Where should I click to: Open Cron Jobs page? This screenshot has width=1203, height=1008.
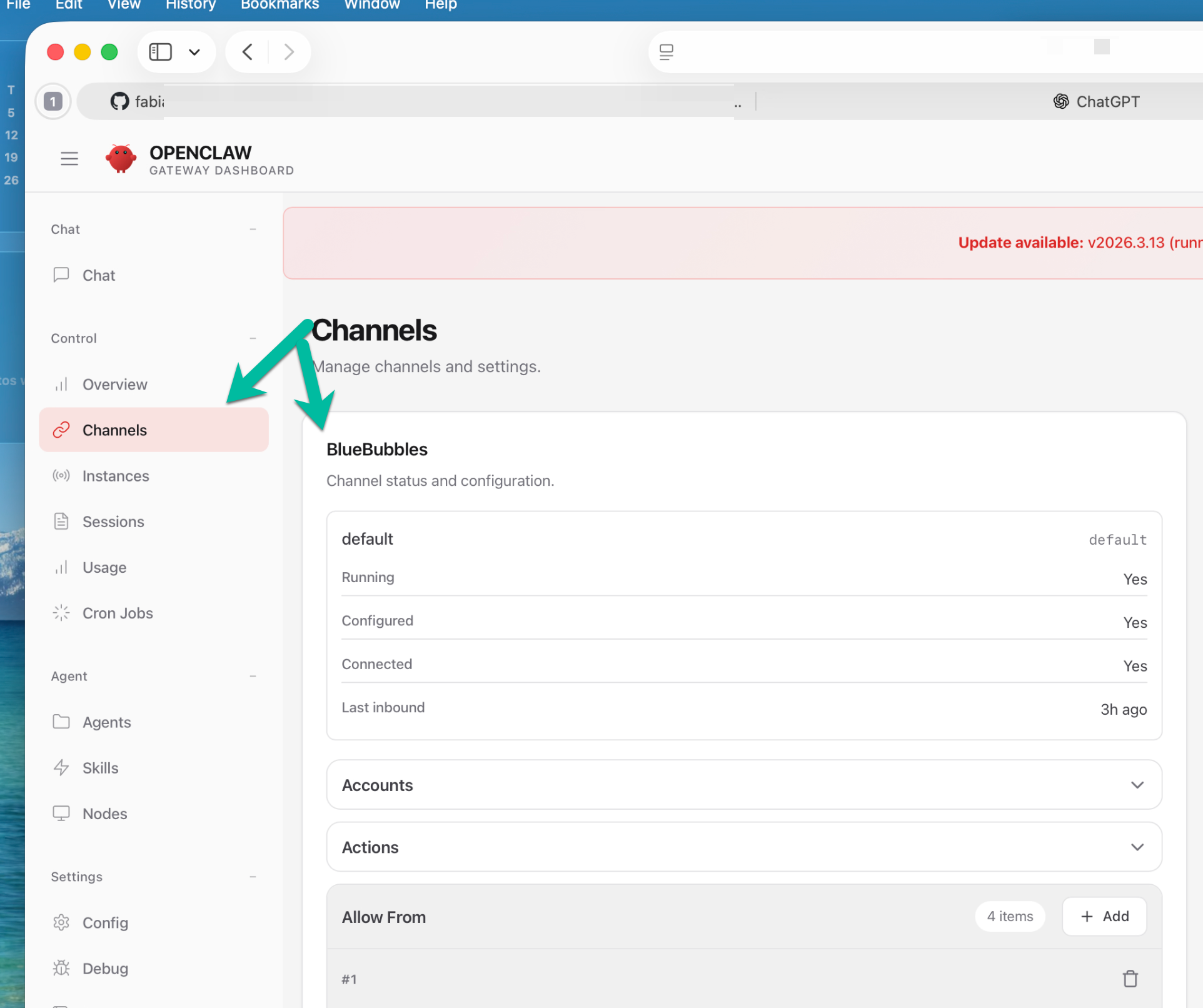118,613
